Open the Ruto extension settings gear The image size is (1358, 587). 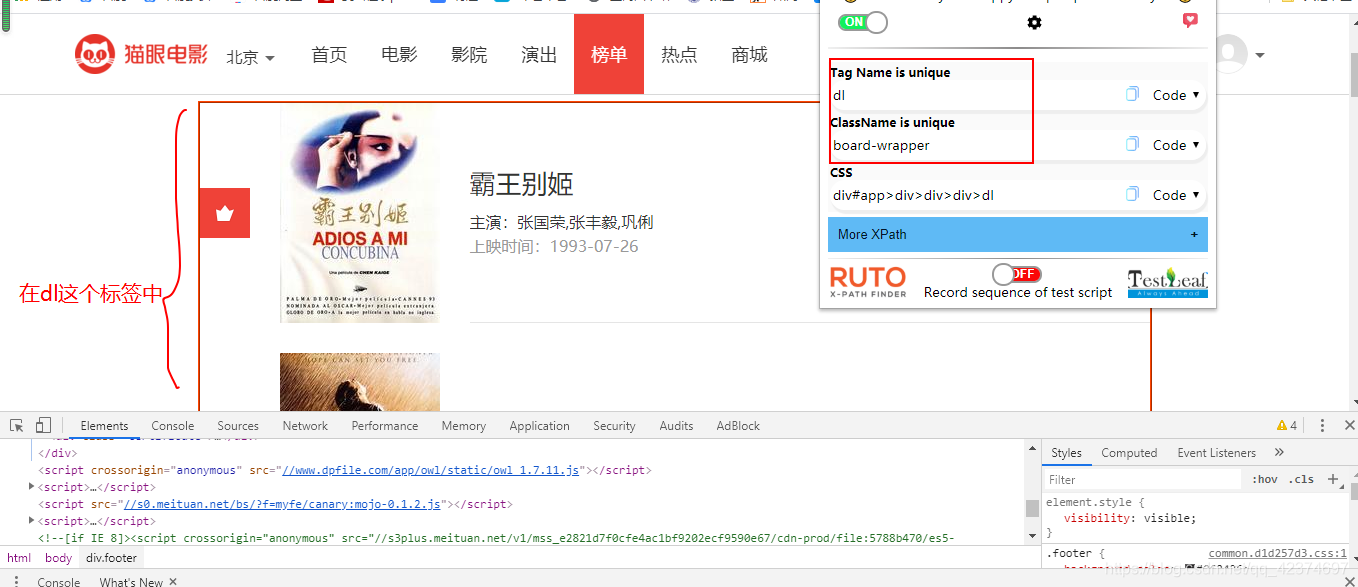pos(1034,22)
